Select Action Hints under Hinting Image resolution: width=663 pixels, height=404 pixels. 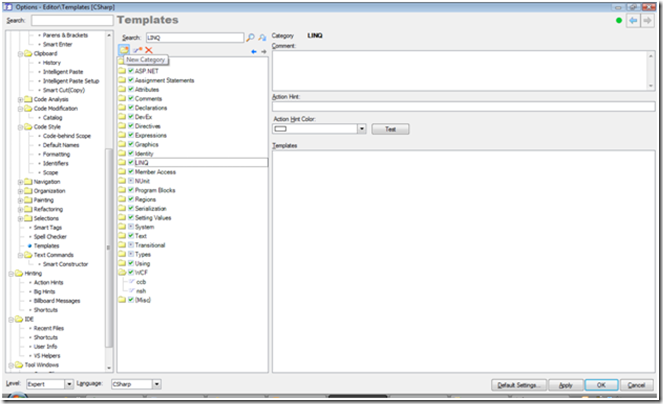pyautogui.click(x=49, y=282)
